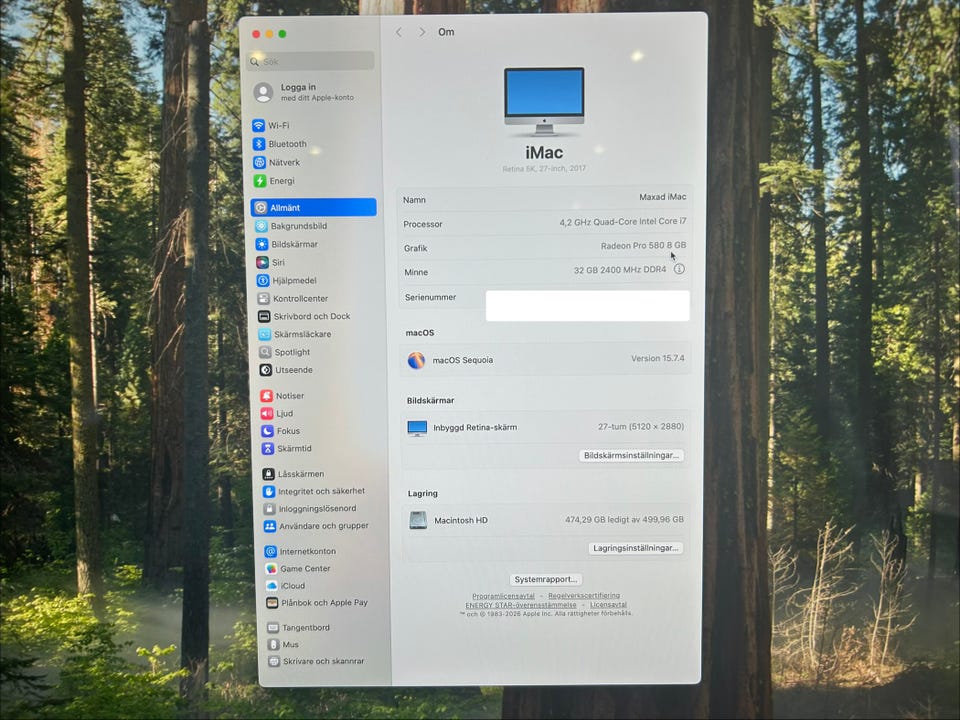Open the Skärmsläckare icon

(x=264, y=334)
